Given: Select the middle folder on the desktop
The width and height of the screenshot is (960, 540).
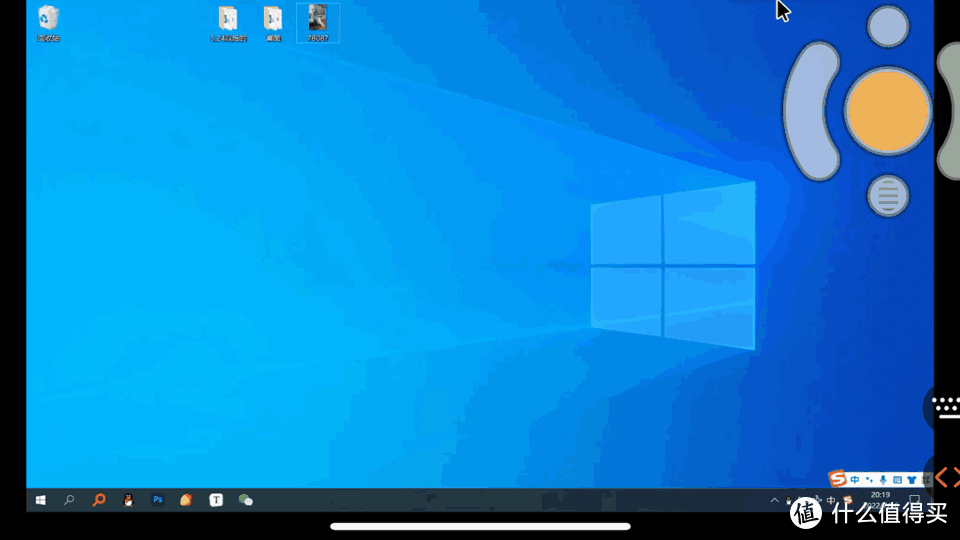Looking at the screenshot, I should pyautogui.click(x=273, y=23).
